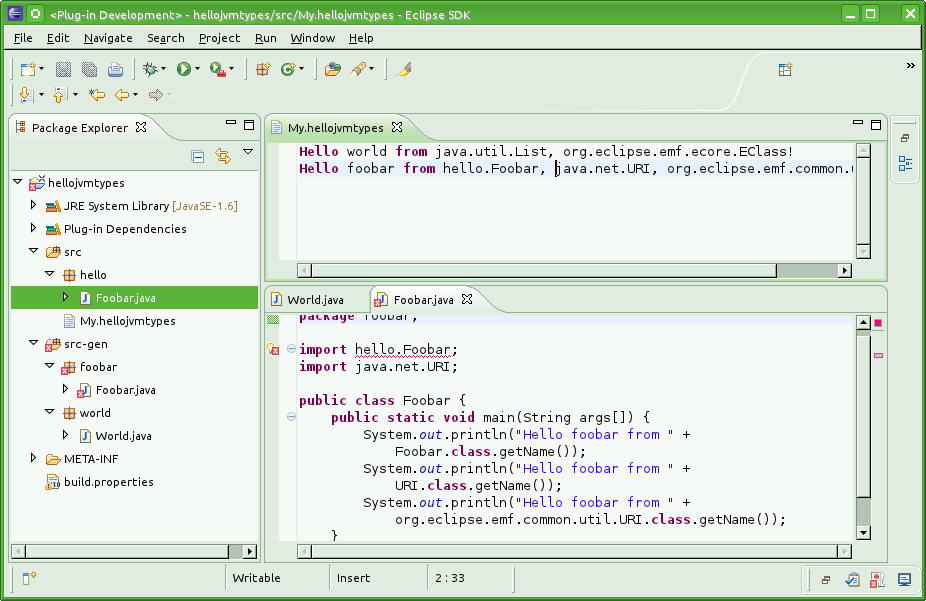Screen dimensions: 926x601
Task: Click the Open Perspective icon
Action: (x=786, y=69)
